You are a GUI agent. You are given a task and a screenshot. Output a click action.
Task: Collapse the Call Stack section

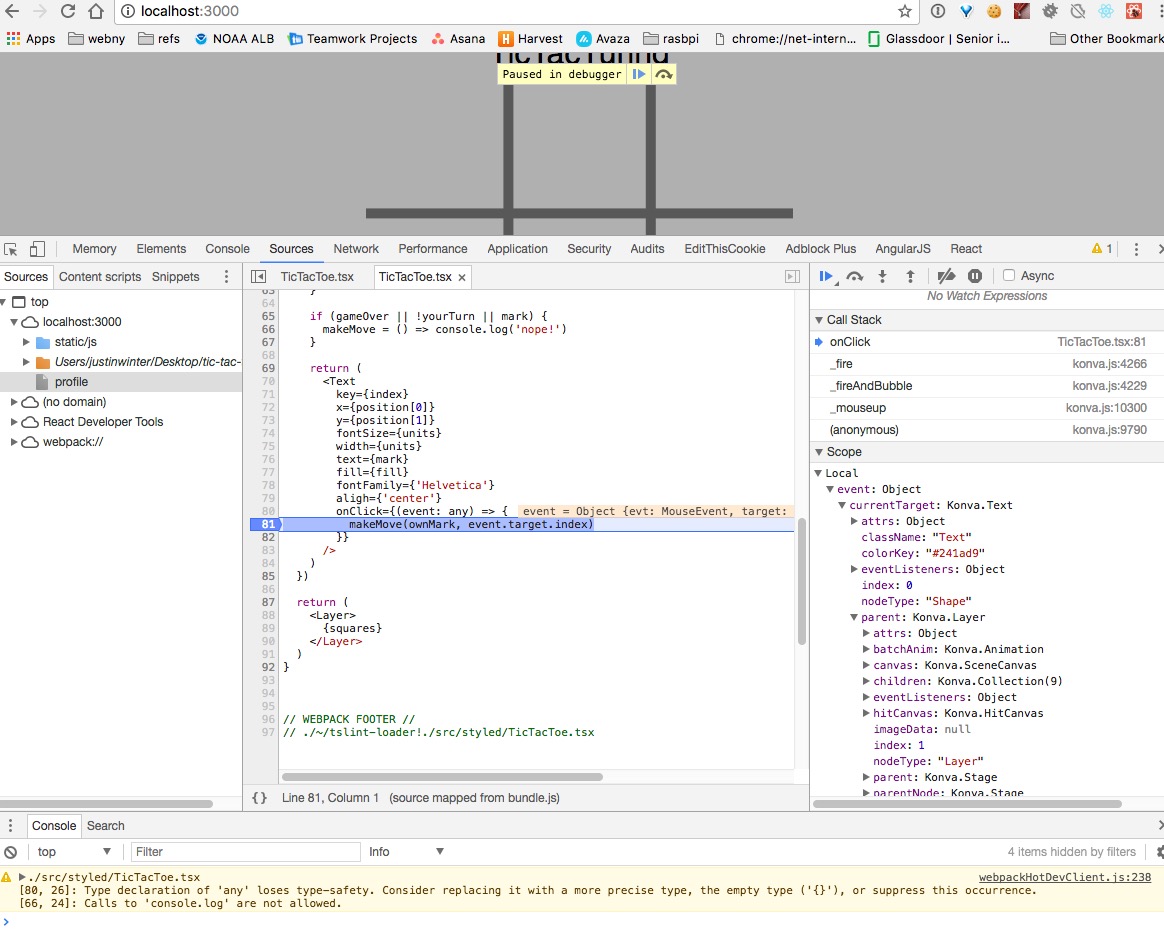click(818, 320)
